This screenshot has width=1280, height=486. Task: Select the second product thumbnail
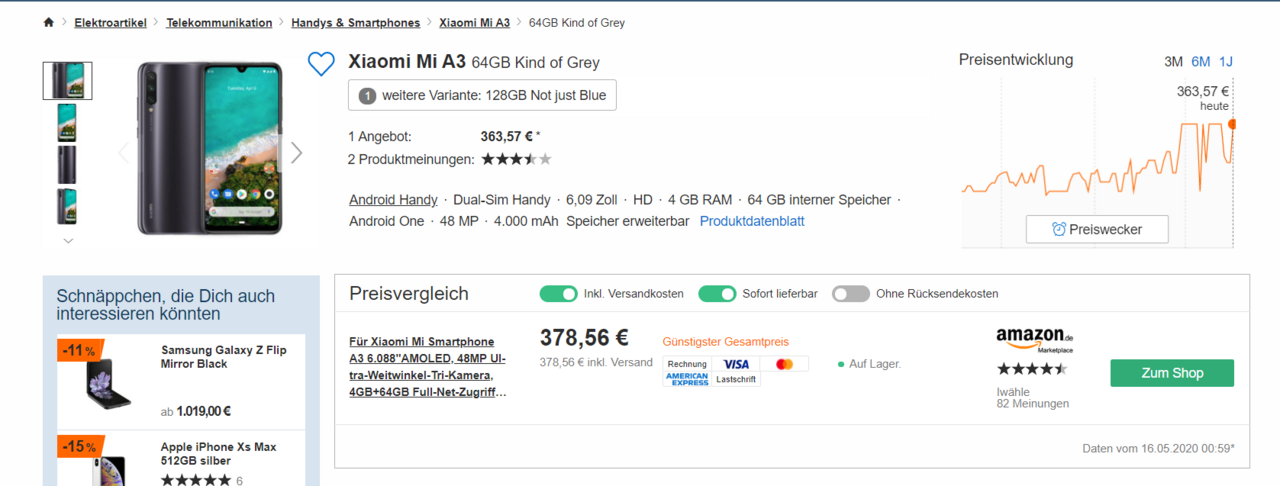[x=67, y=122]
